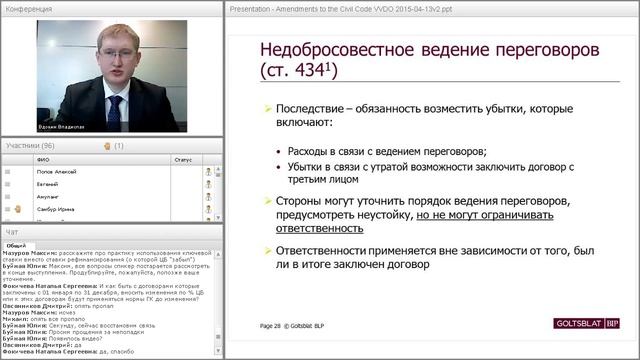Click the person icon in Акуланг row
The image size is (640, 360).
(x=208, y=197)
